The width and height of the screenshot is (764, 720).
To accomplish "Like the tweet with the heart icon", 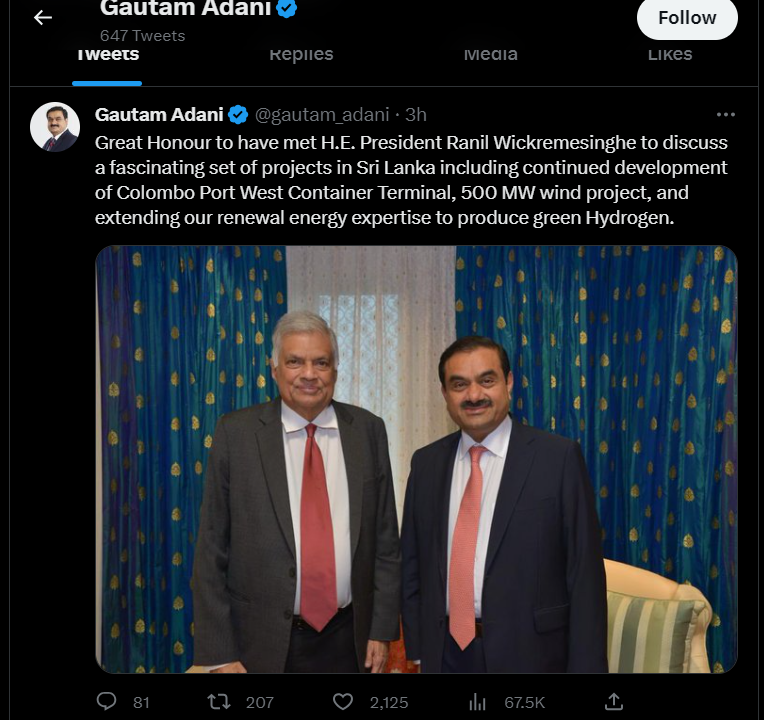I will pos(343,701).
